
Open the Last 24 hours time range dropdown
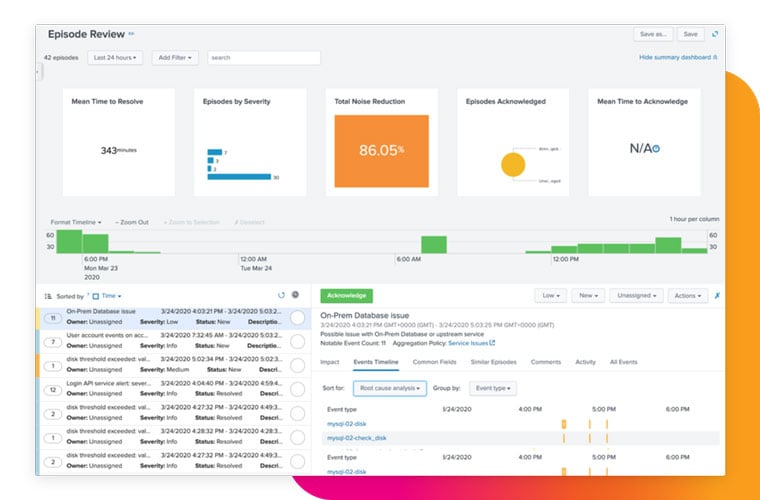[115, 58]
